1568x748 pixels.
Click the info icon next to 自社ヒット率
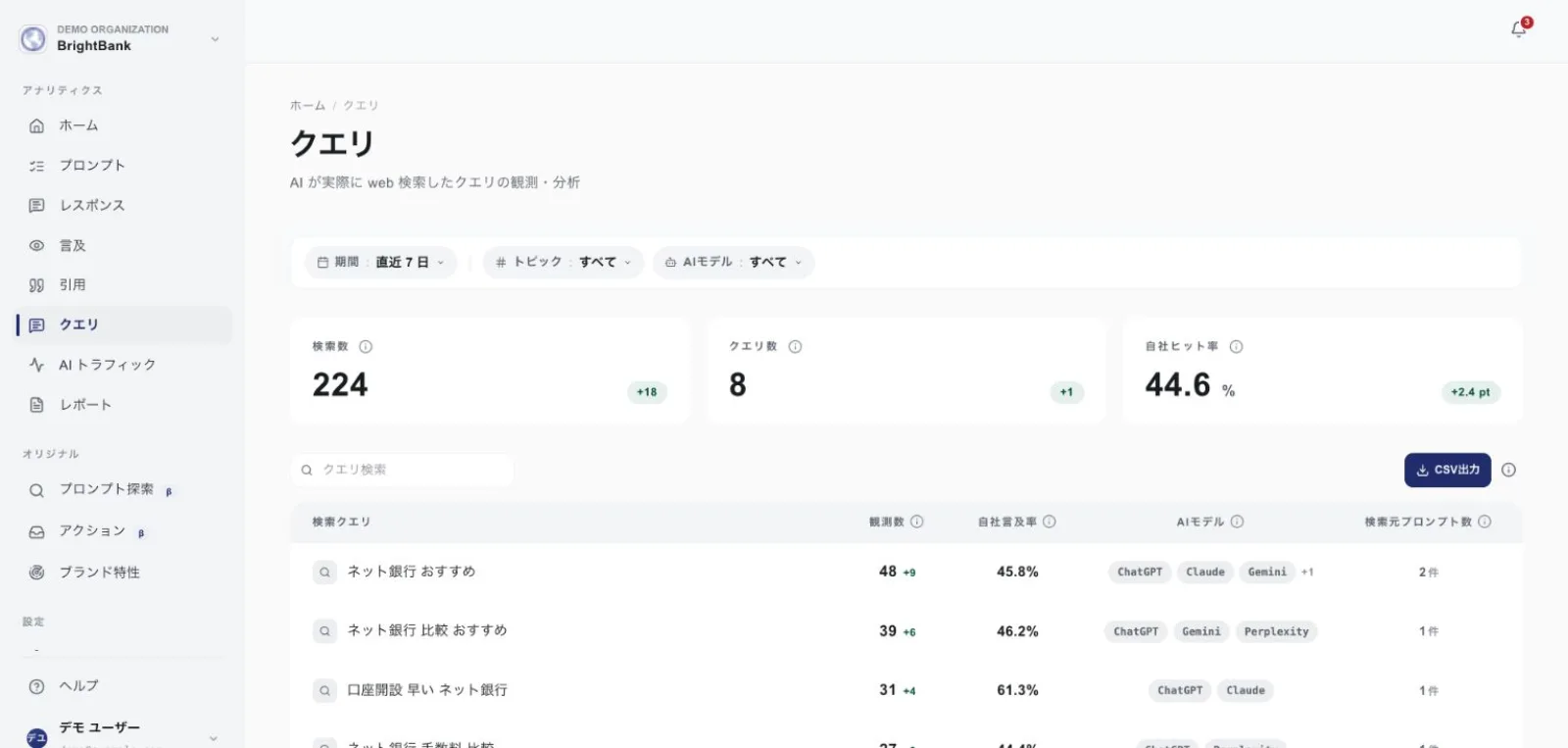[1236, 346]
